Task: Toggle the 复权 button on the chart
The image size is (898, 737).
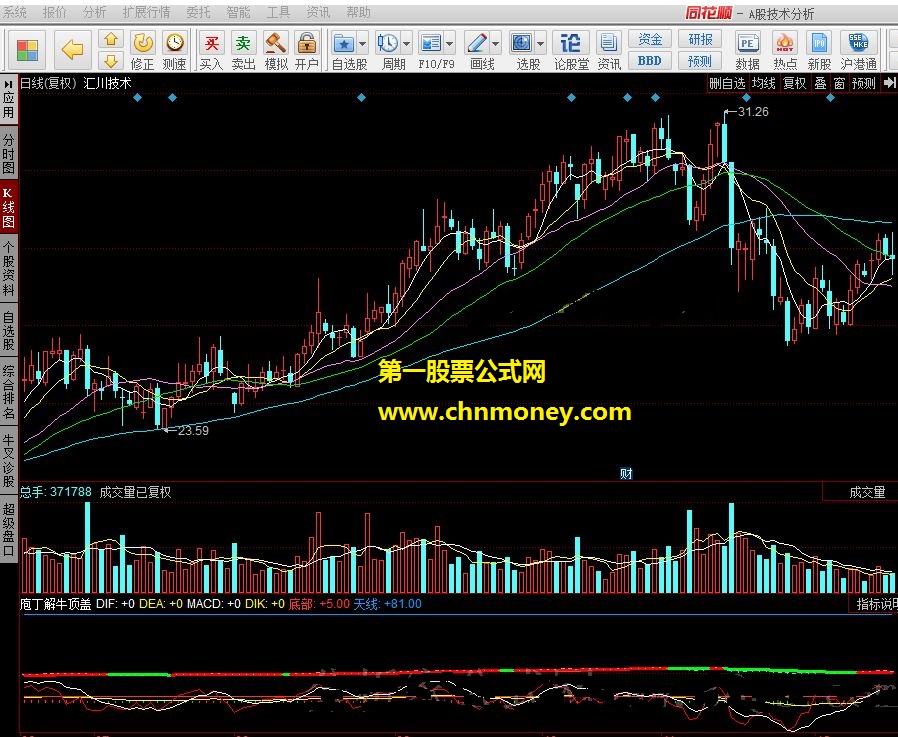Action: click(x=794, y=84)
